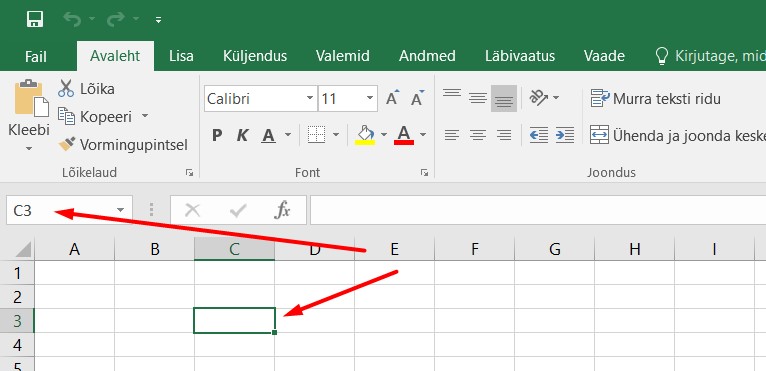Screen dimensions: 766x371
Task: Apply the yellow fill color bucket
Action: [365, 135]
